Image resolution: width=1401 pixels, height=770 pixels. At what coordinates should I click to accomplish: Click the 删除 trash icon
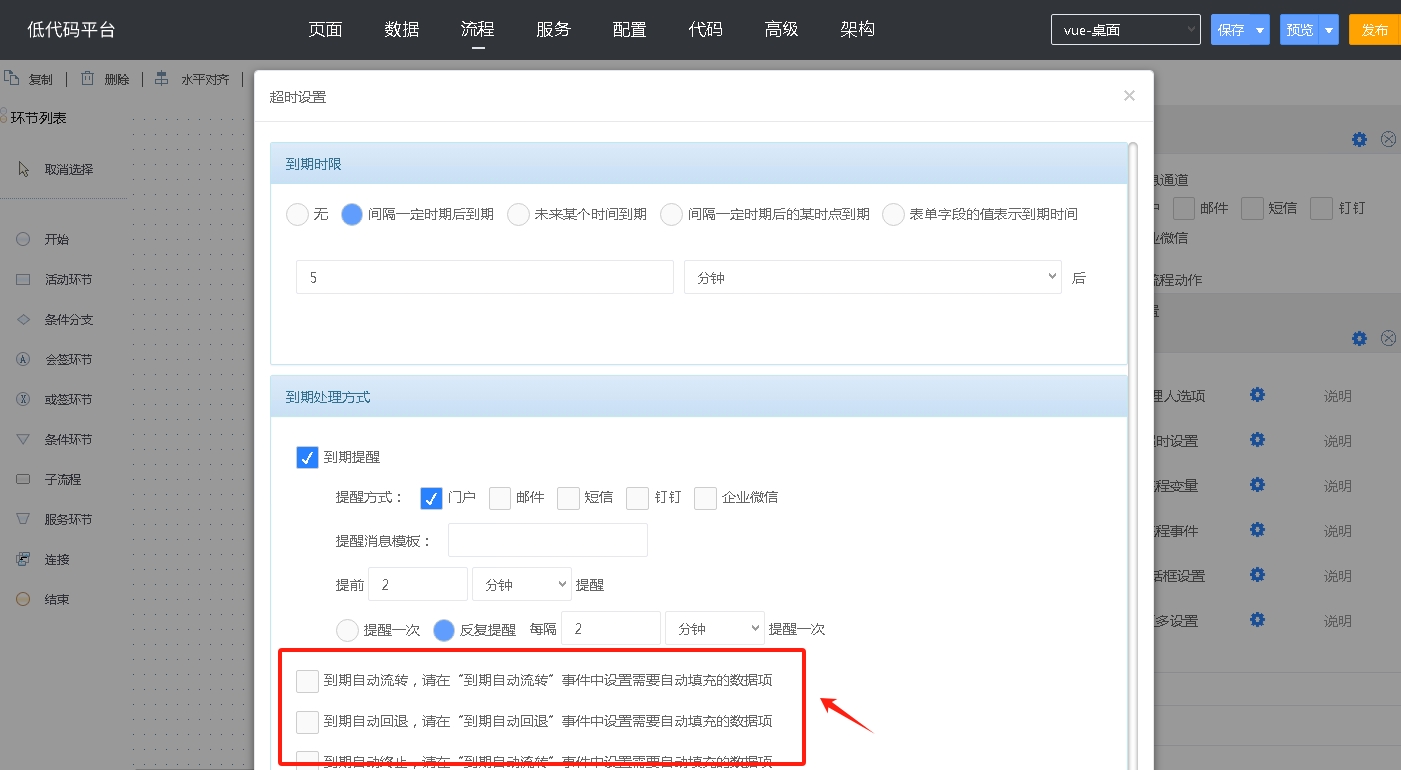pos(88,78)
